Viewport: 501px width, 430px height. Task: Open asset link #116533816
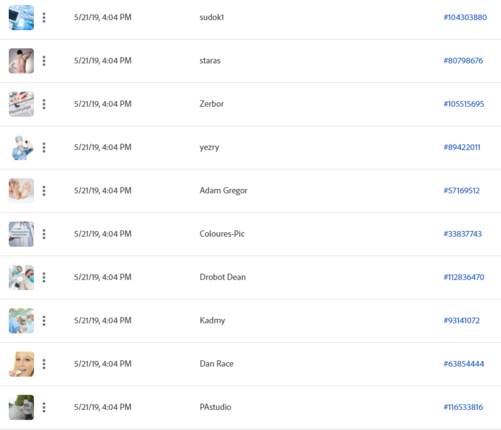[x=463, y=407]
